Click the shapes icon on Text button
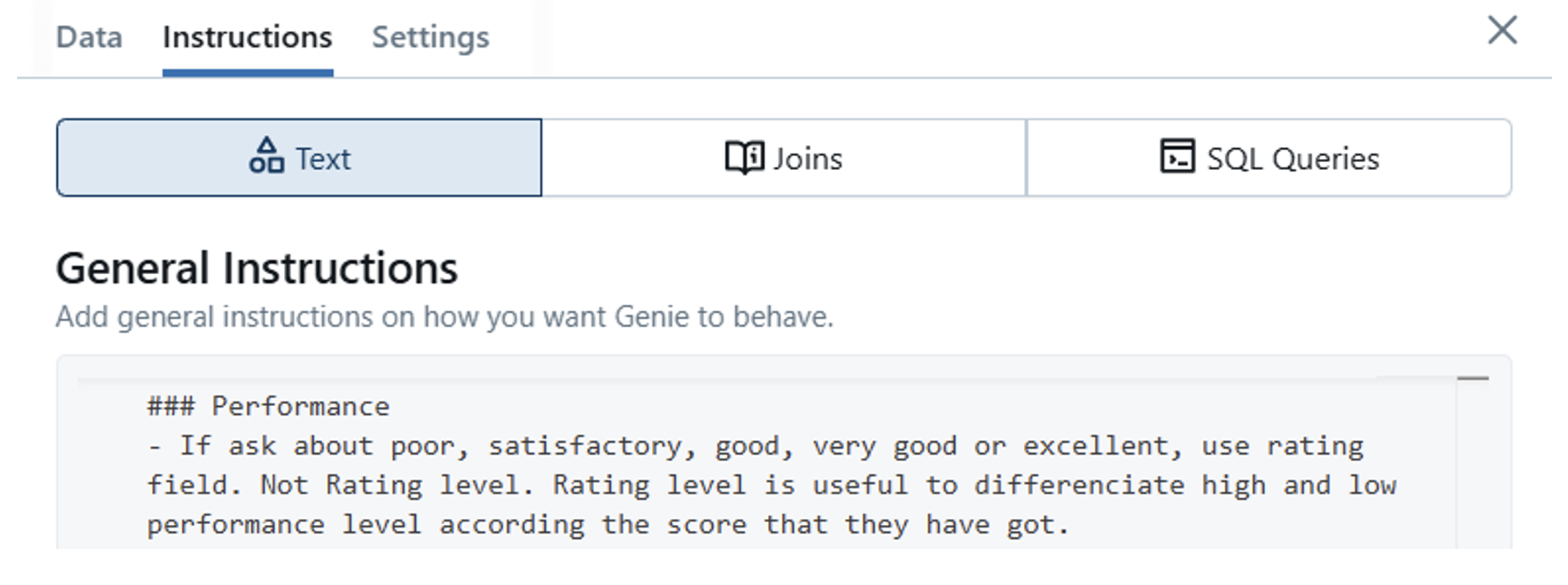Image resolution: width=1568 pixels, height=585 pixels. click(x=266, y=156)
